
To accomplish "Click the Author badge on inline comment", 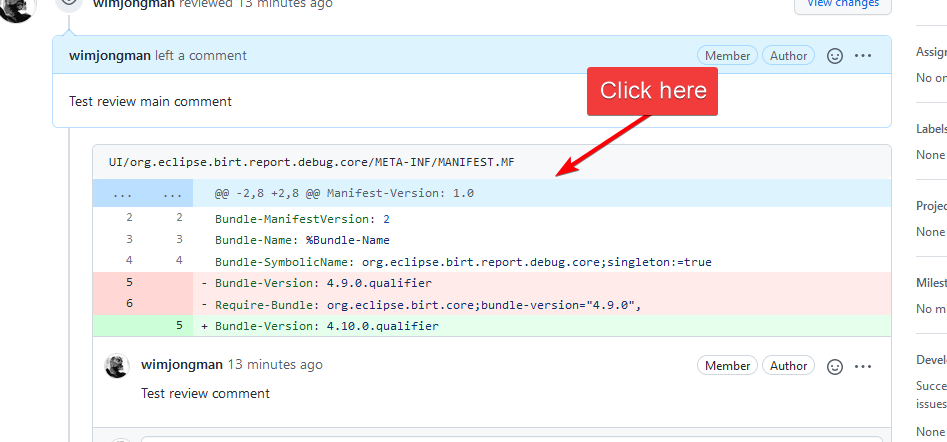I will pos(788,366).
